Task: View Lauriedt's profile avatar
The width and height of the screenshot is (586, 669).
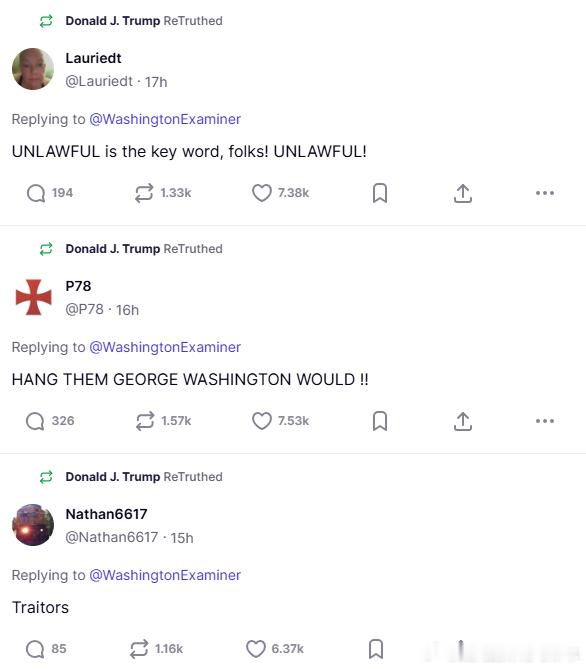Action: [33, 69]
